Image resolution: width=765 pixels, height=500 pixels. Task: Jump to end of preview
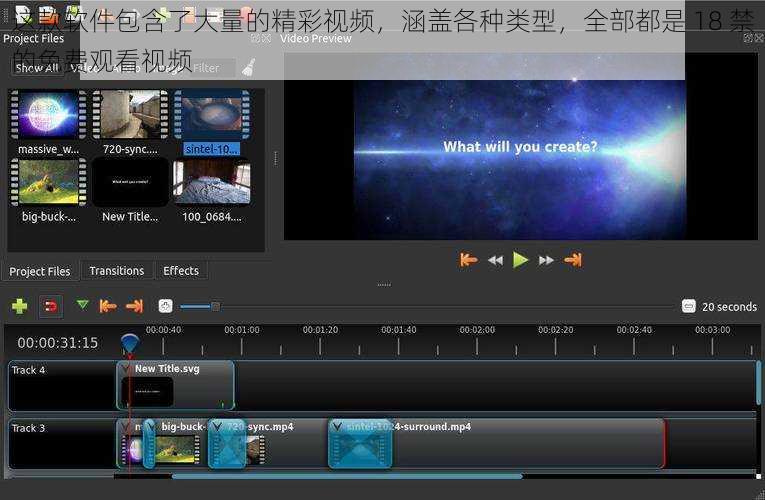coord(573,260)
